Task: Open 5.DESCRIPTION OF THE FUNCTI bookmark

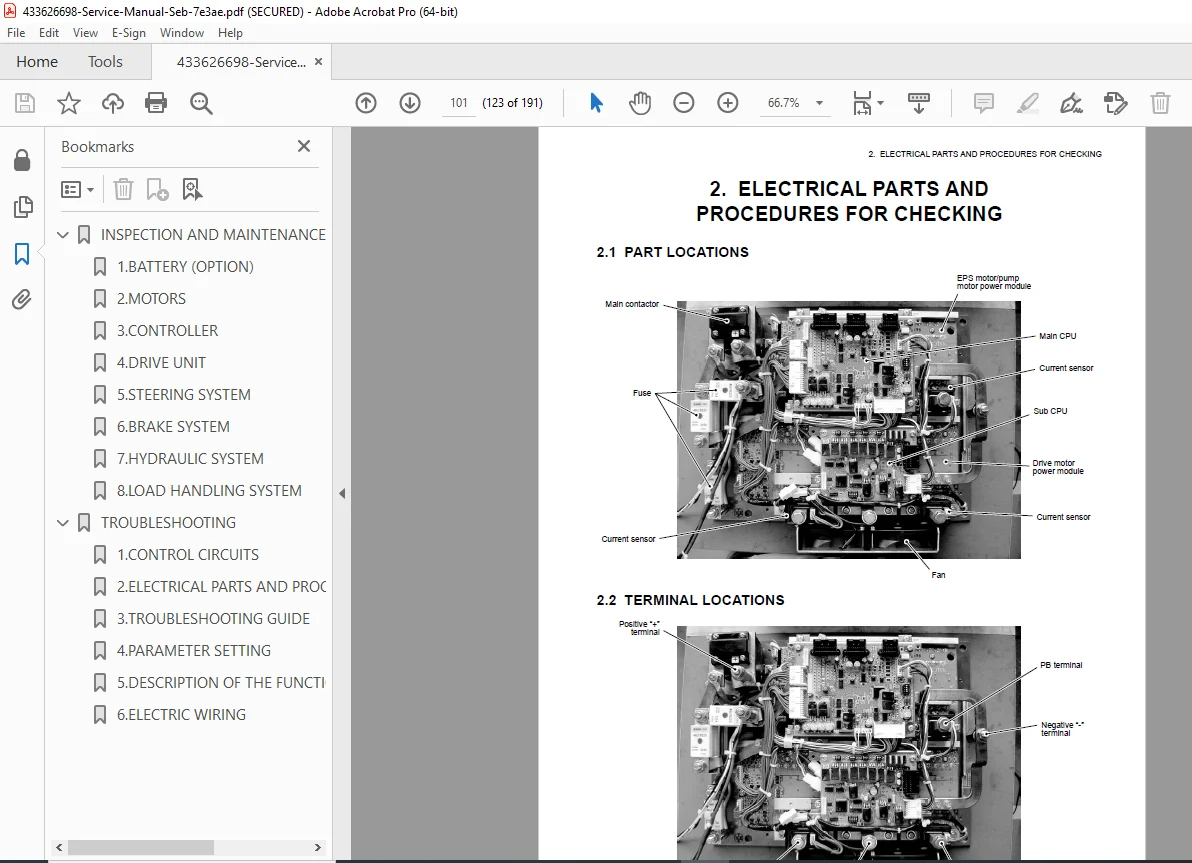Action: (x=220, y=683)
